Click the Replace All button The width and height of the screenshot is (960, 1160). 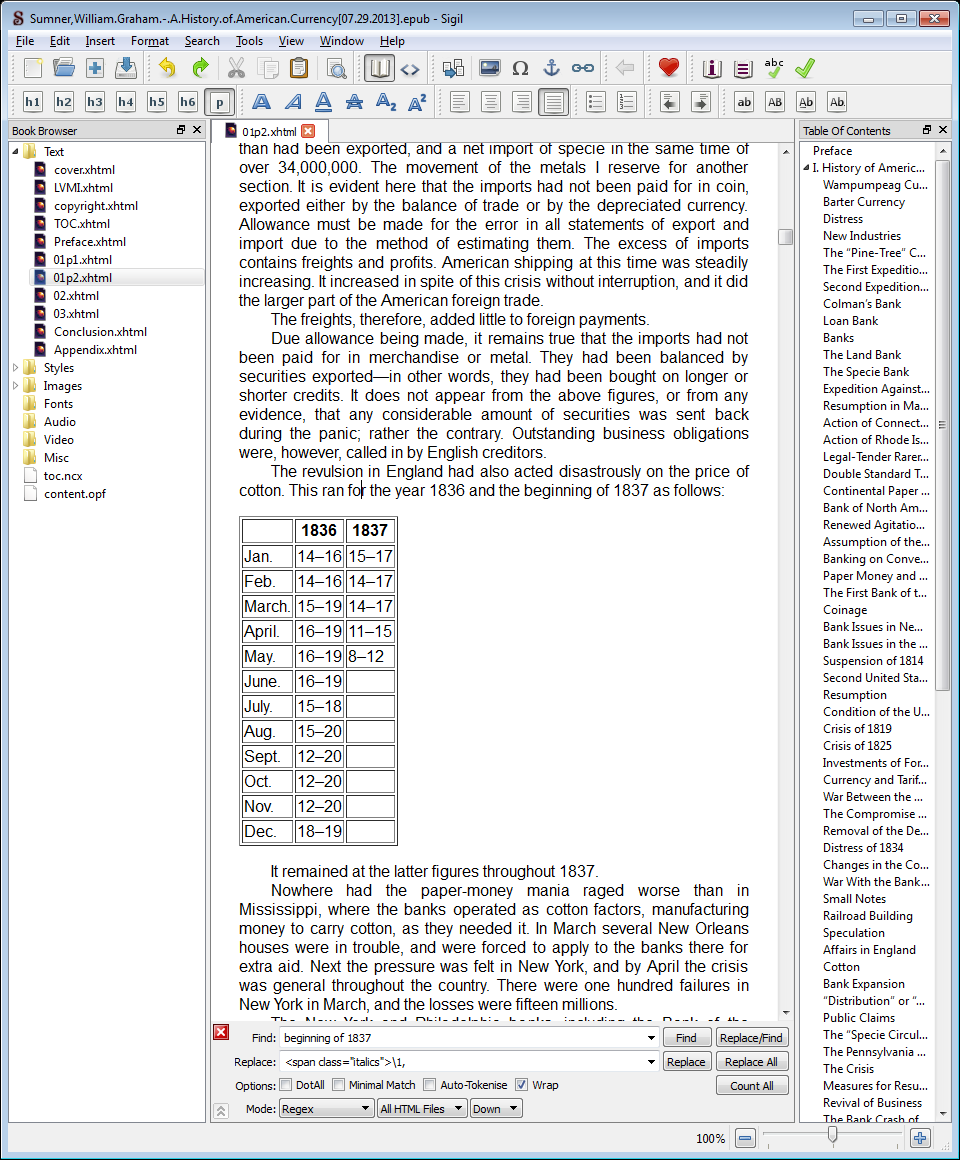click(x=752, y=1062)
